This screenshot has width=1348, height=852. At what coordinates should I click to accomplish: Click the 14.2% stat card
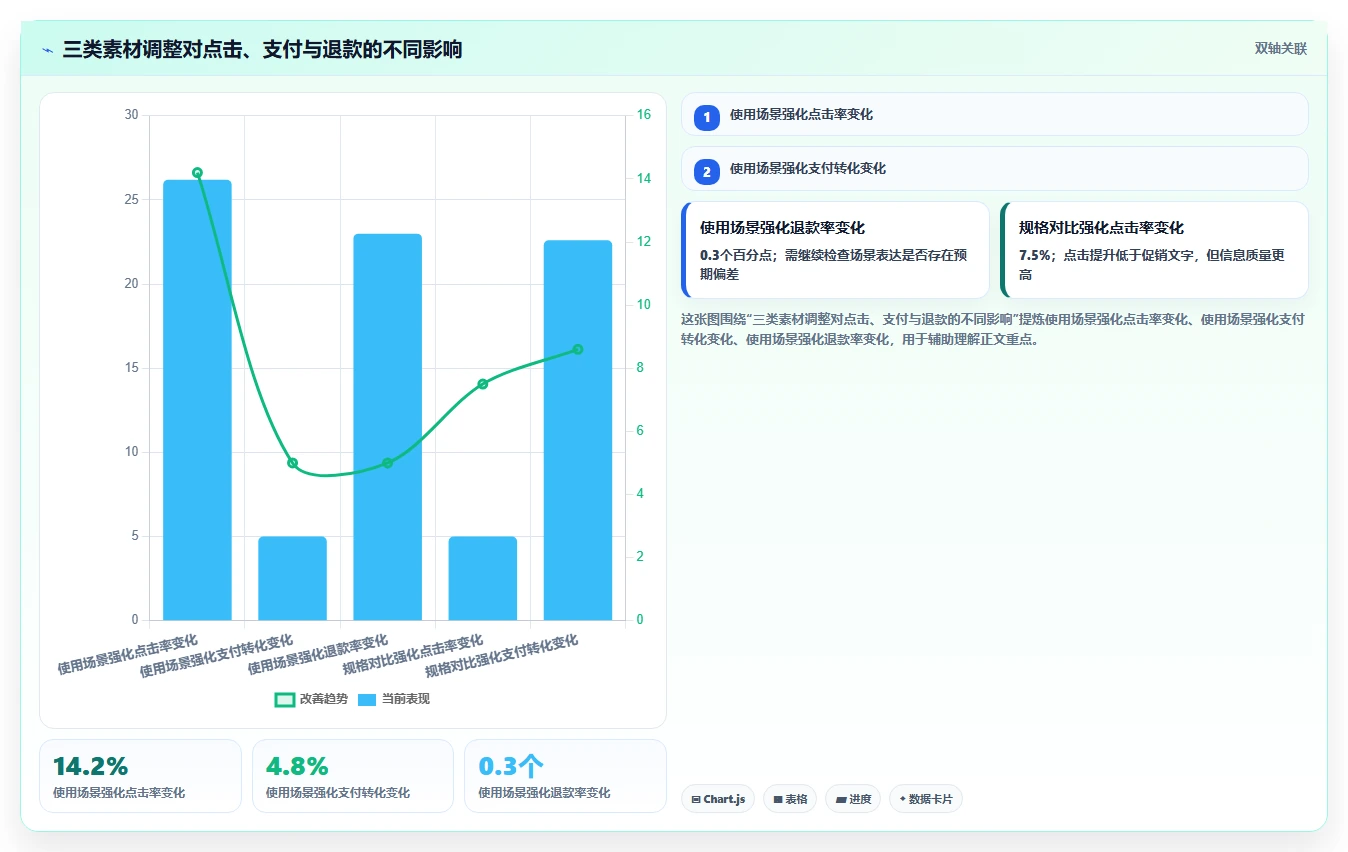[x=140, y=776]
